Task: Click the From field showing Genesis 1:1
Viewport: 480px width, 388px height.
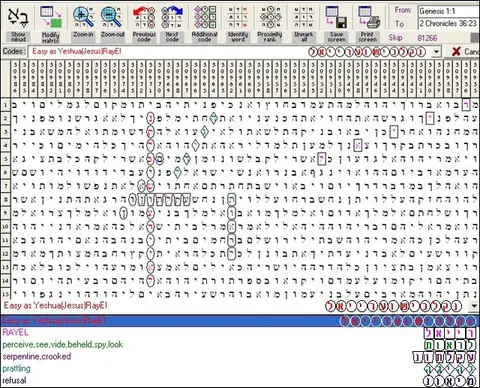Action: (x=449, y=11)
